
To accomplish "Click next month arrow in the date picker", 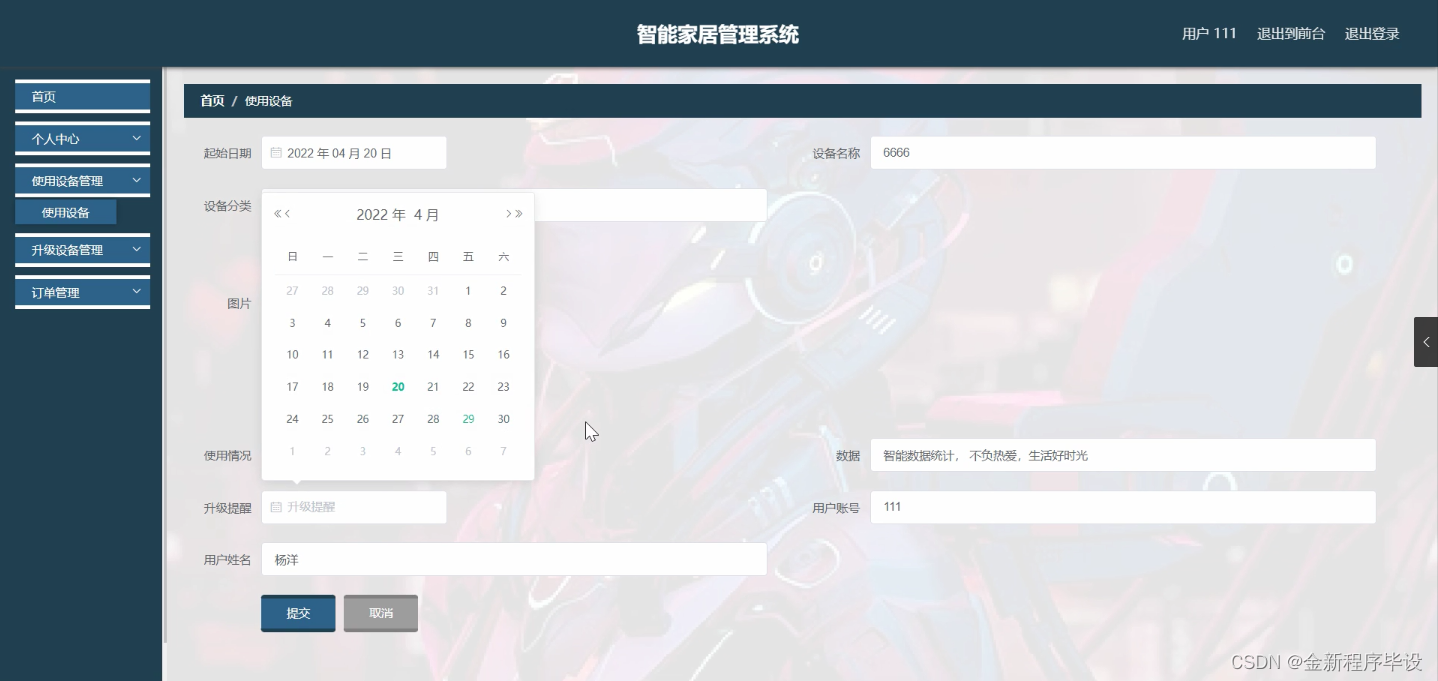I will pyautogui.click(x=507, y=213).
